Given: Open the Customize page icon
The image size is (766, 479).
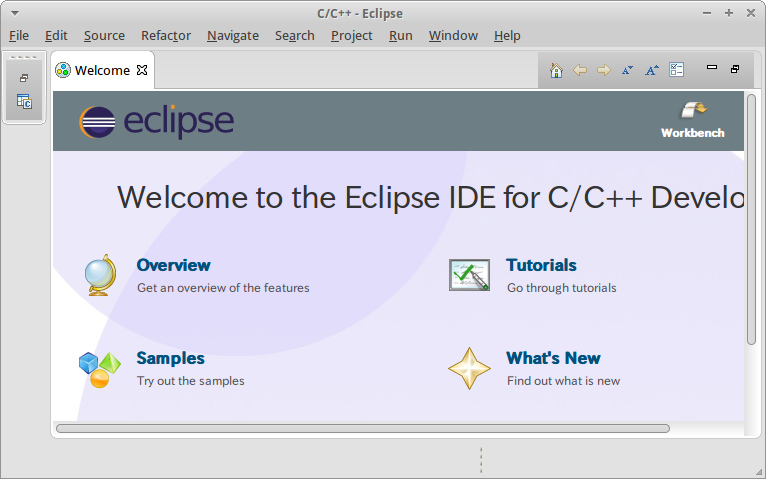Looking at the screenshot, I should [x=677, y=70].
